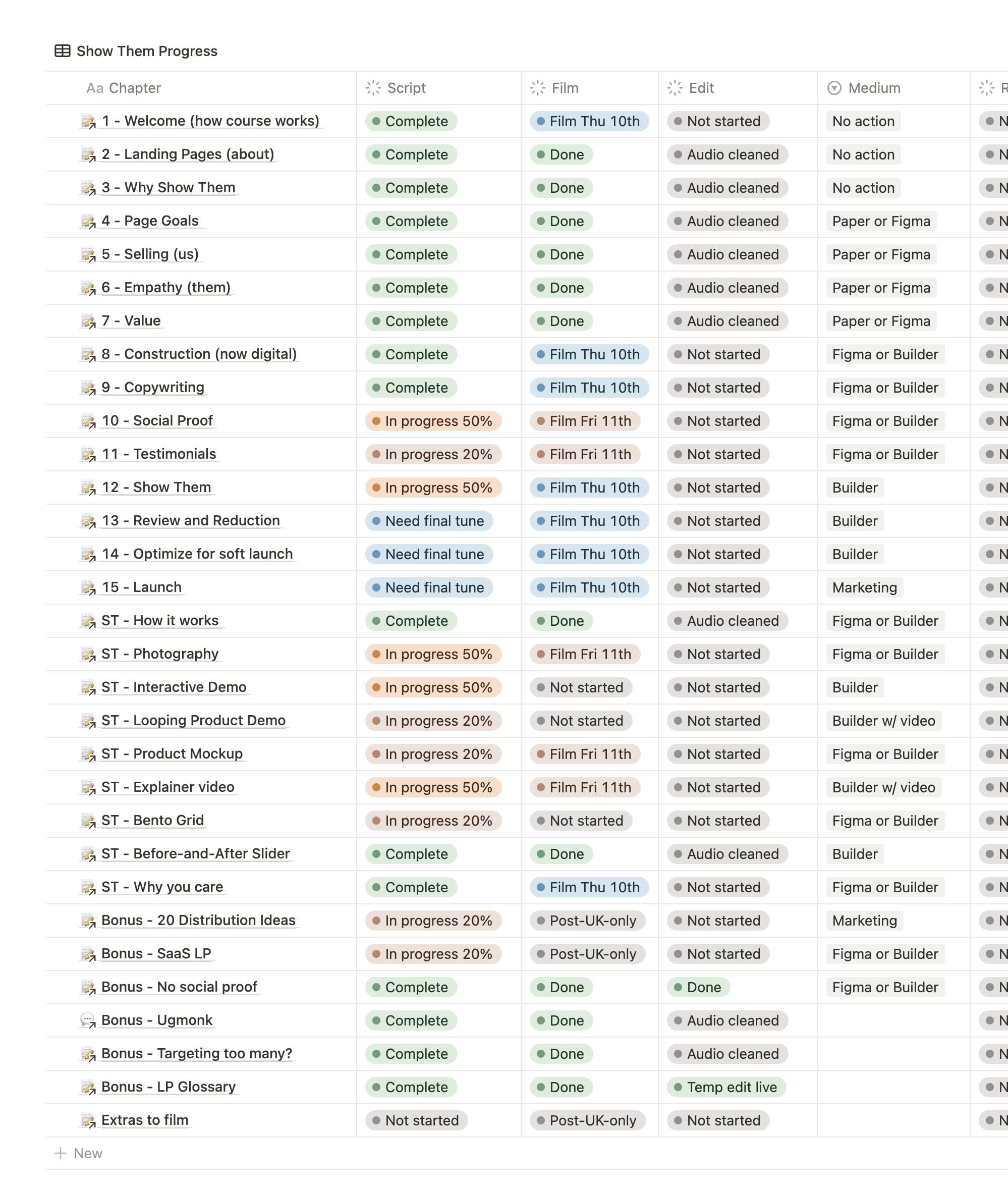Image resolution: width=1008 pixels, height=1188 pixels.
Task: Open Film status for ST - Interactive Demo
Action: [581, 687]
